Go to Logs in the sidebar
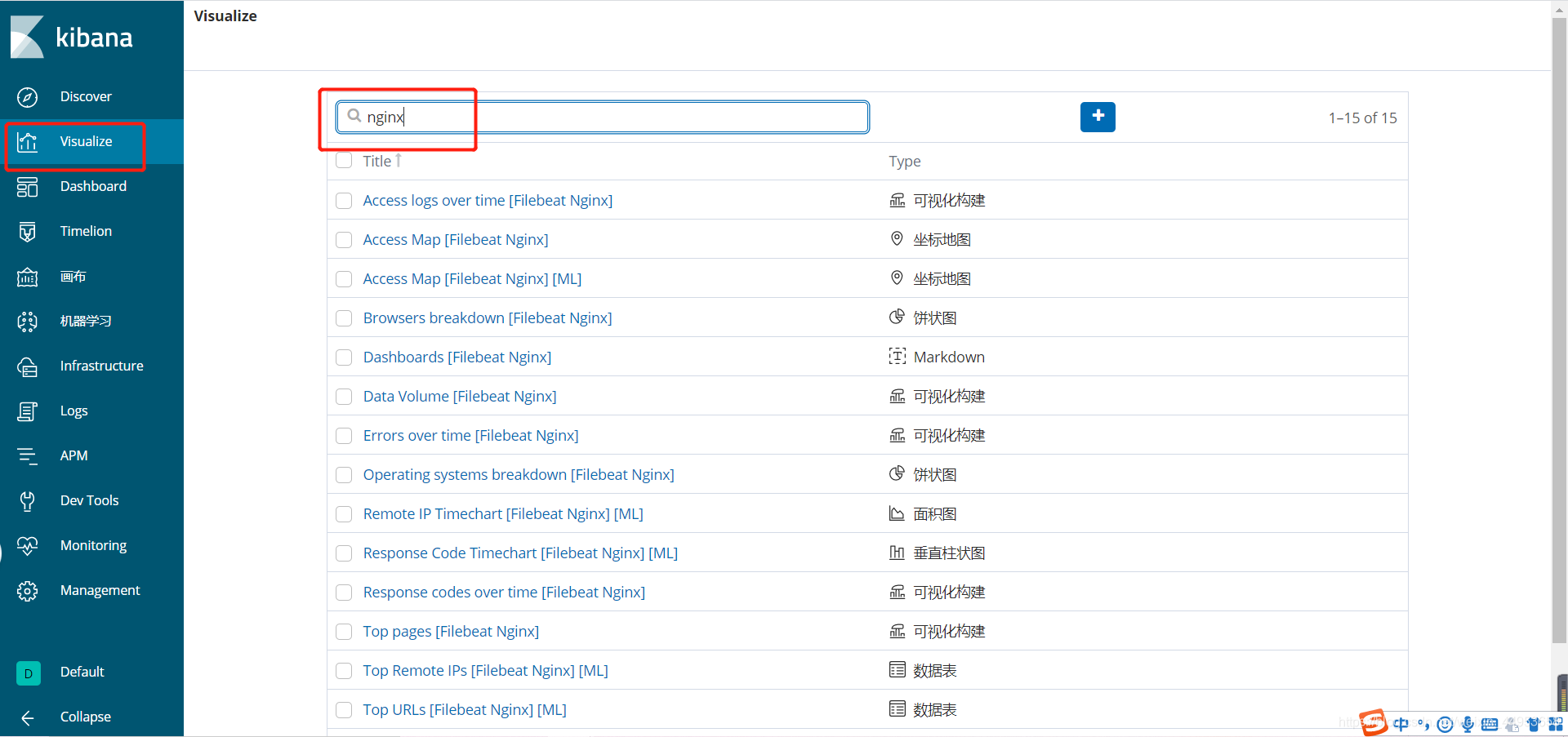 pyautogui.click(x=73, y=411)
